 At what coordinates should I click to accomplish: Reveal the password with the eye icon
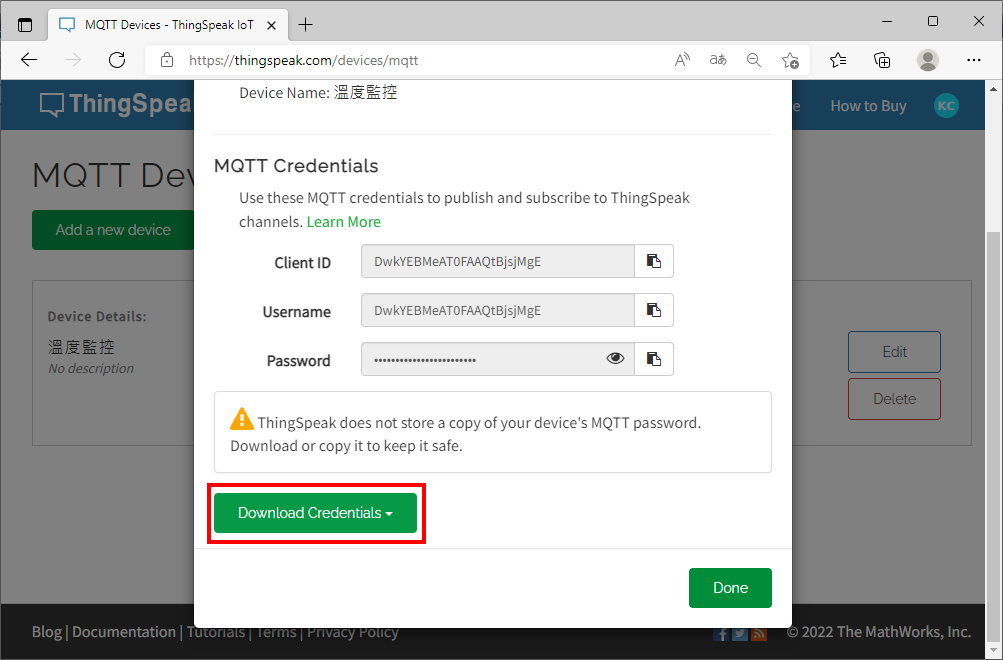615,358
